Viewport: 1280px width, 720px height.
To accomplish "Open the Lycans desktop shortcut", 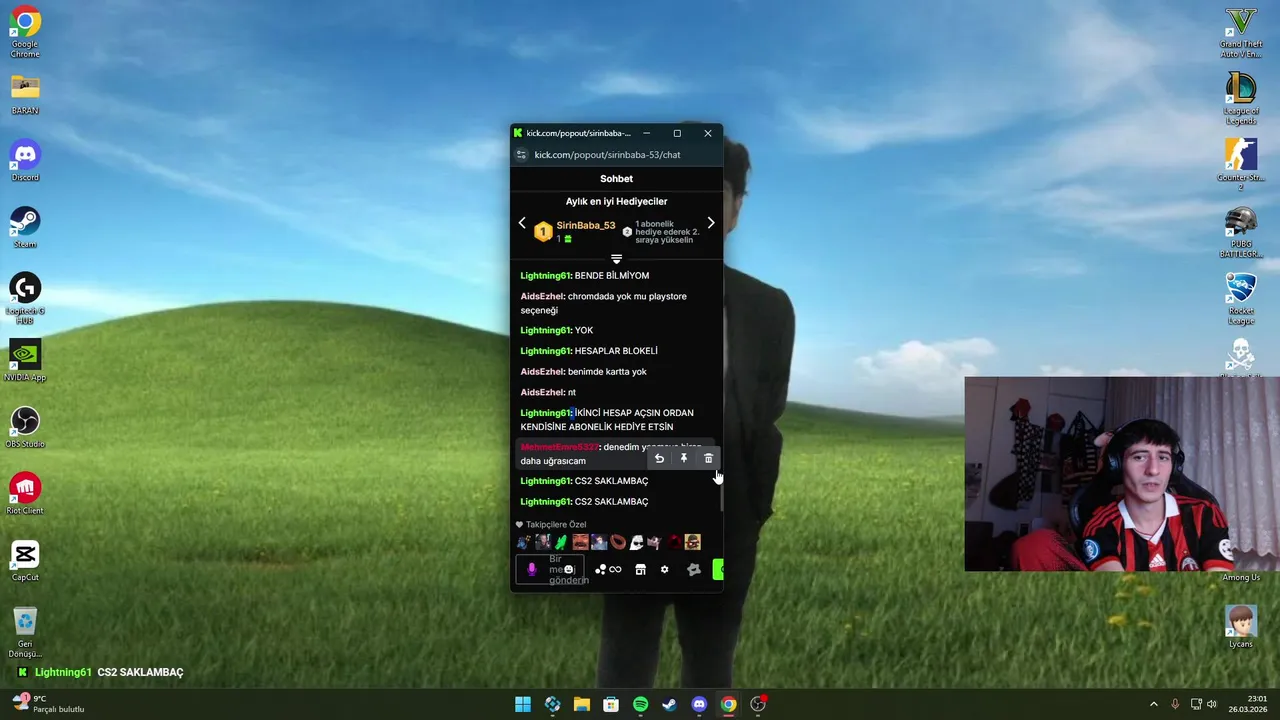I will point(1241,625).
